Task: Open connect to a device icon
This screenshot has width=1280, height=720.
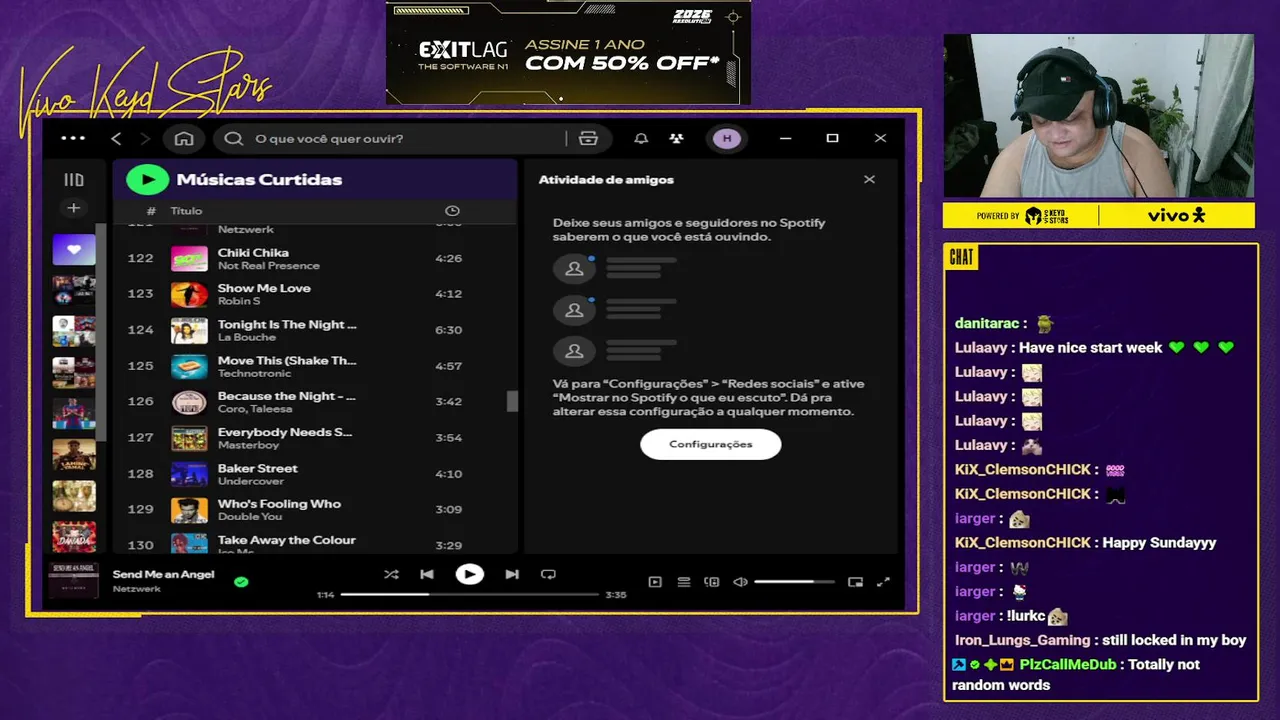Action: point(712,581)
